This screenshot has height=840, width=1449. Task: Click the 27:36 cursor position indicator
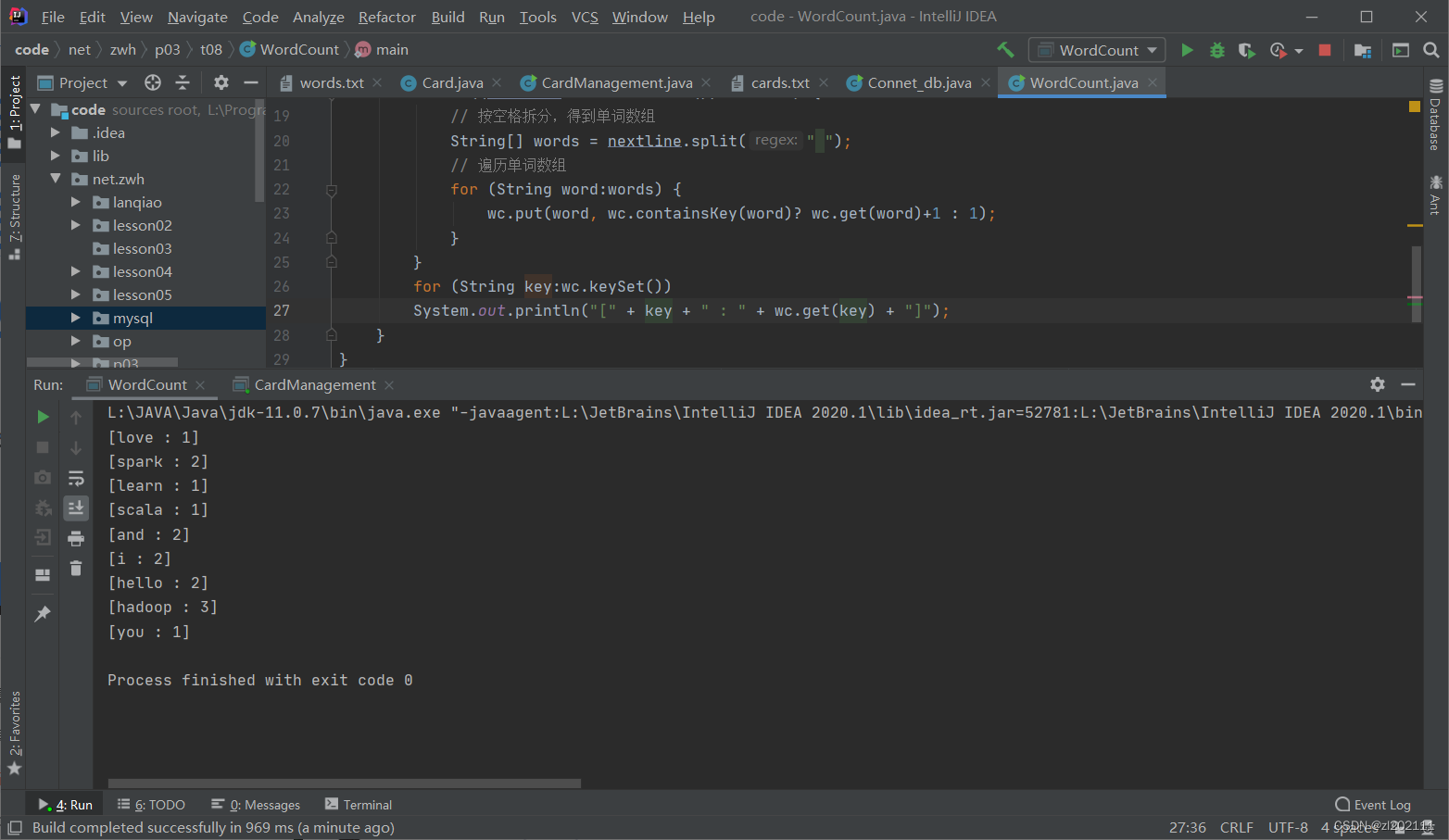point(1188,828)
